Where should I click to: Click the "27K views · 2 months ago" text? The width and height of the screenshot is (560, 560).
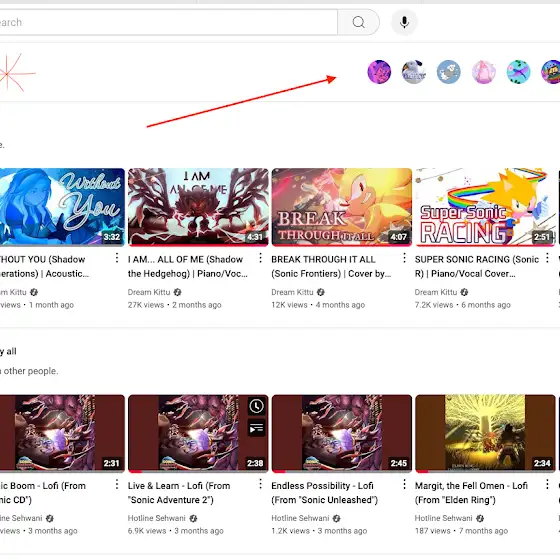pos(175,305)
